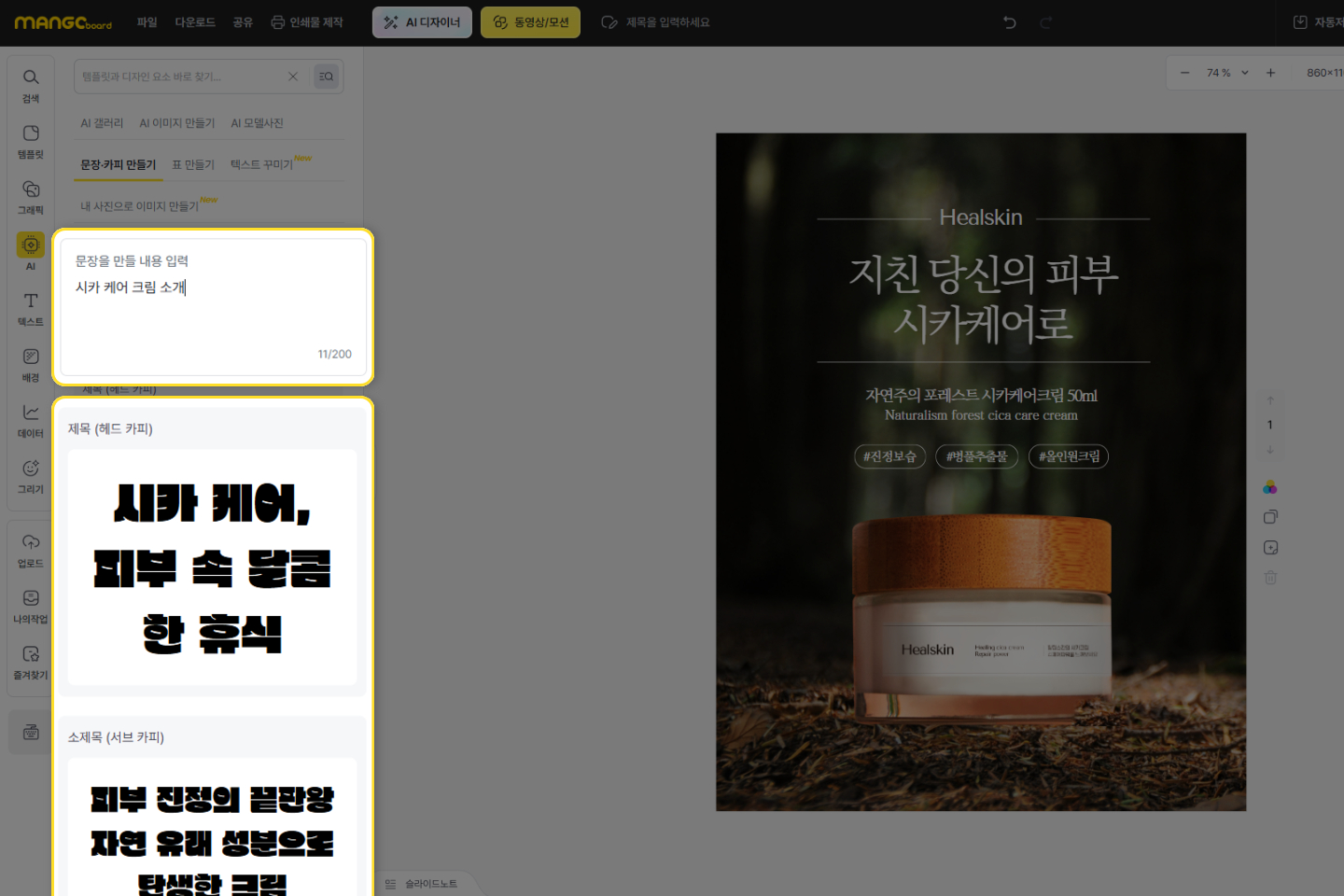Viewport: 1344px width, 896px height.
Task: Click the keyboard shortcut icon at sidebar bottom
Action: (x=31, y=732)
